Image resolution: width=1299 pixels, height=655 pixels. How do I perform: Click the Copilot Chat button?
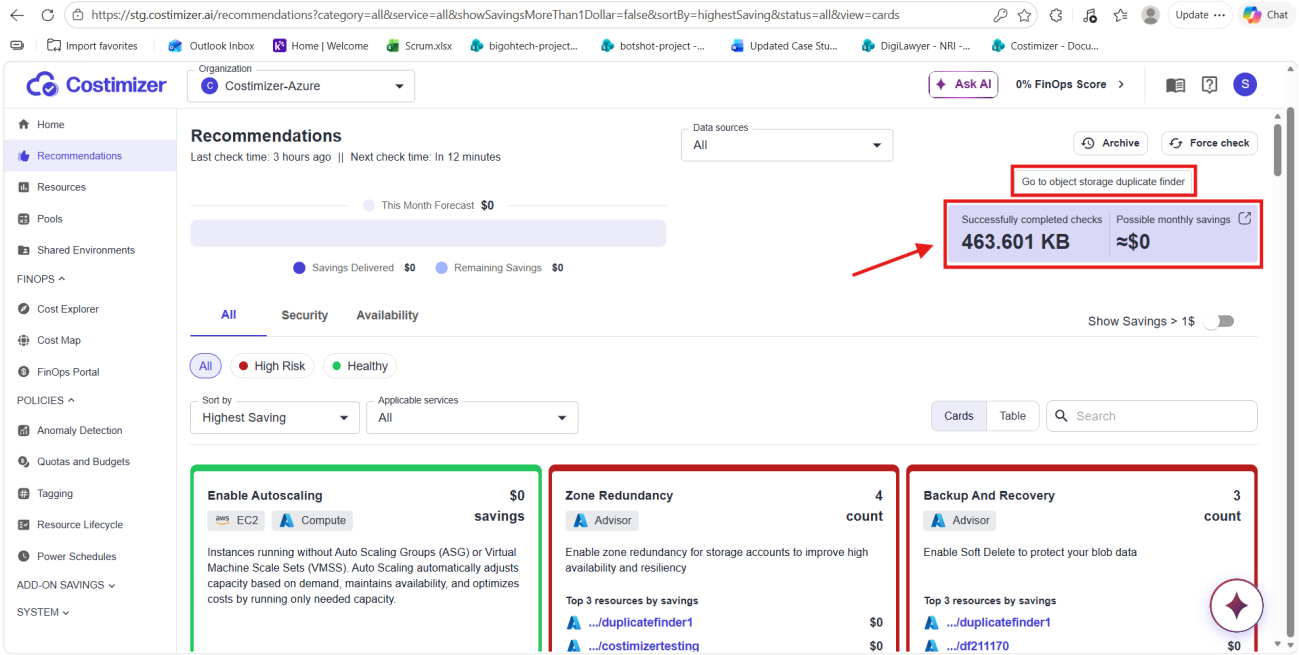[x=1266, y=15]
